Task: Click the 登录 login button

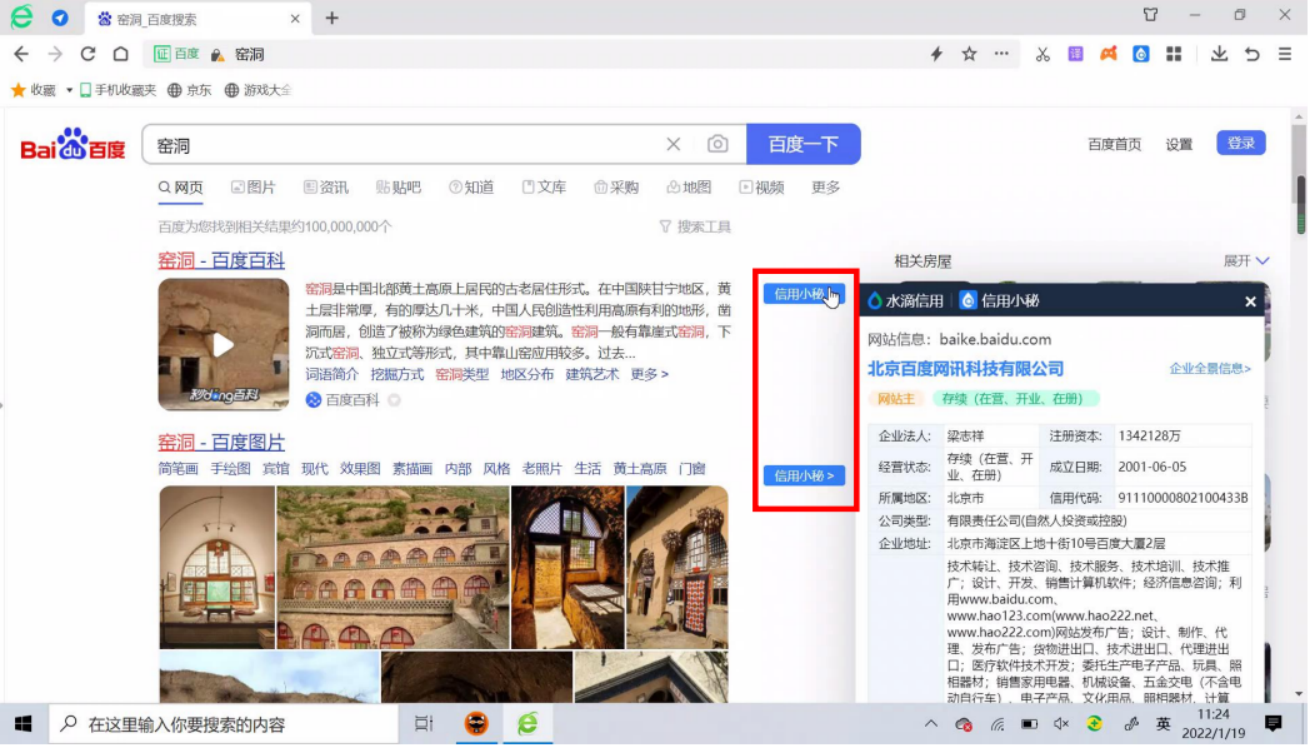Action: 1241,143
